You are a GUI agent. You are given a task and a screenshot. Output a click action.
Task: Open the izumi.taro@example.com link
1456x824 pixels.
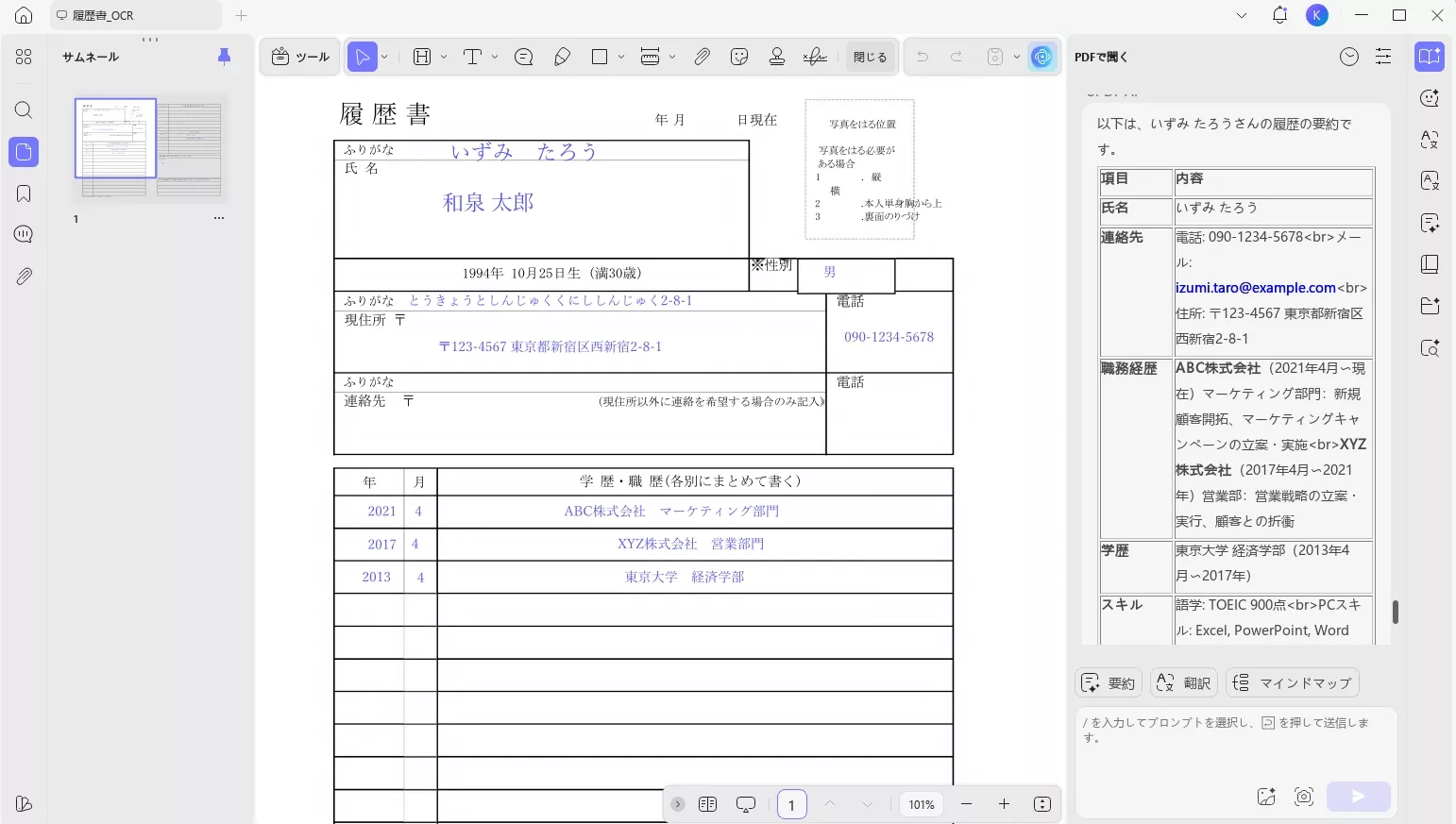[x=1255, y=288]
